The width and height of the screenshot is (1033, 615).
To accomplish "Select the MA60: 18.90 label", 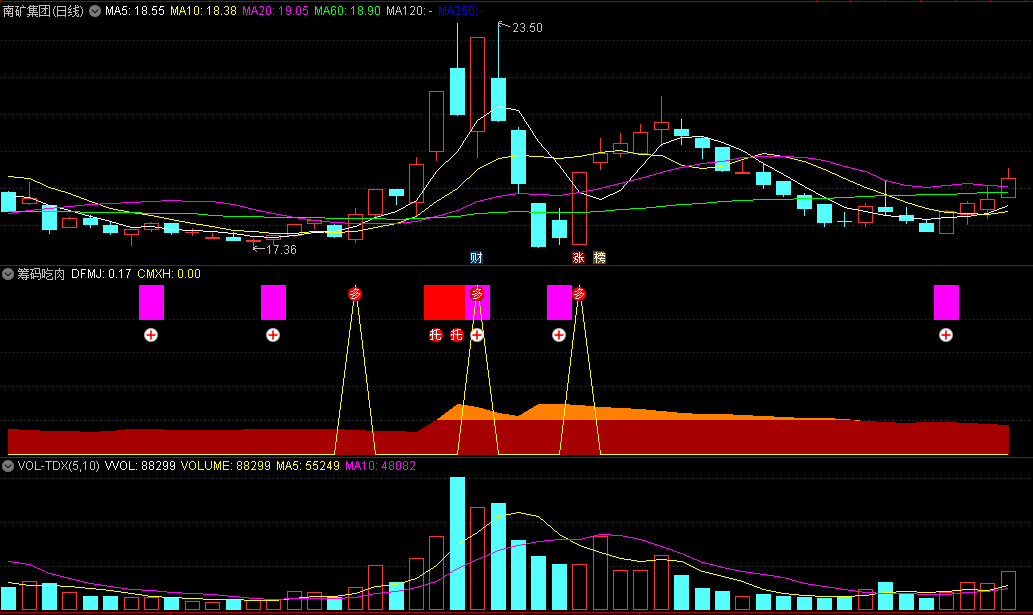I will [347, 11].
